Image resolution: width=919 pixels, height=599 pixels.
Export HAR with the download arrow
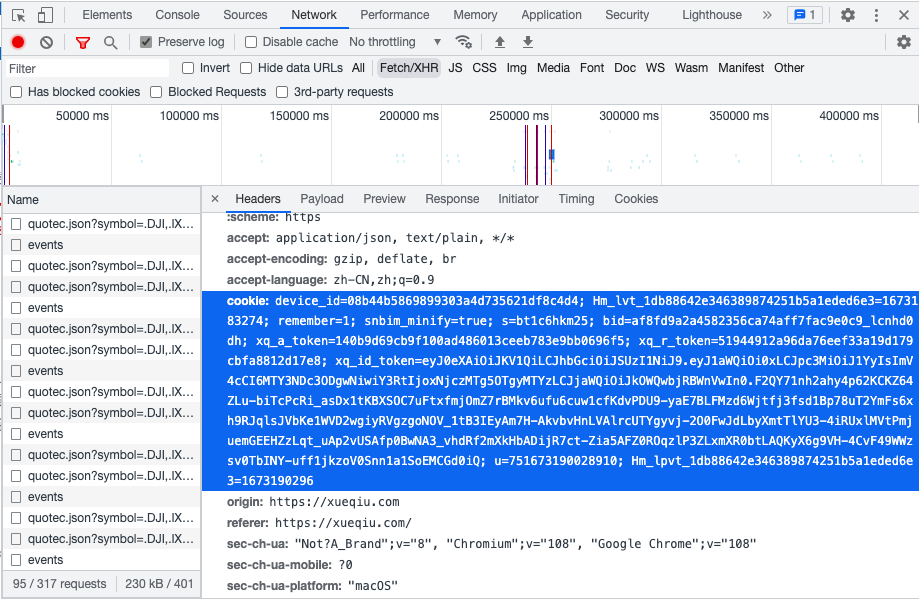(x=527, y=42)
